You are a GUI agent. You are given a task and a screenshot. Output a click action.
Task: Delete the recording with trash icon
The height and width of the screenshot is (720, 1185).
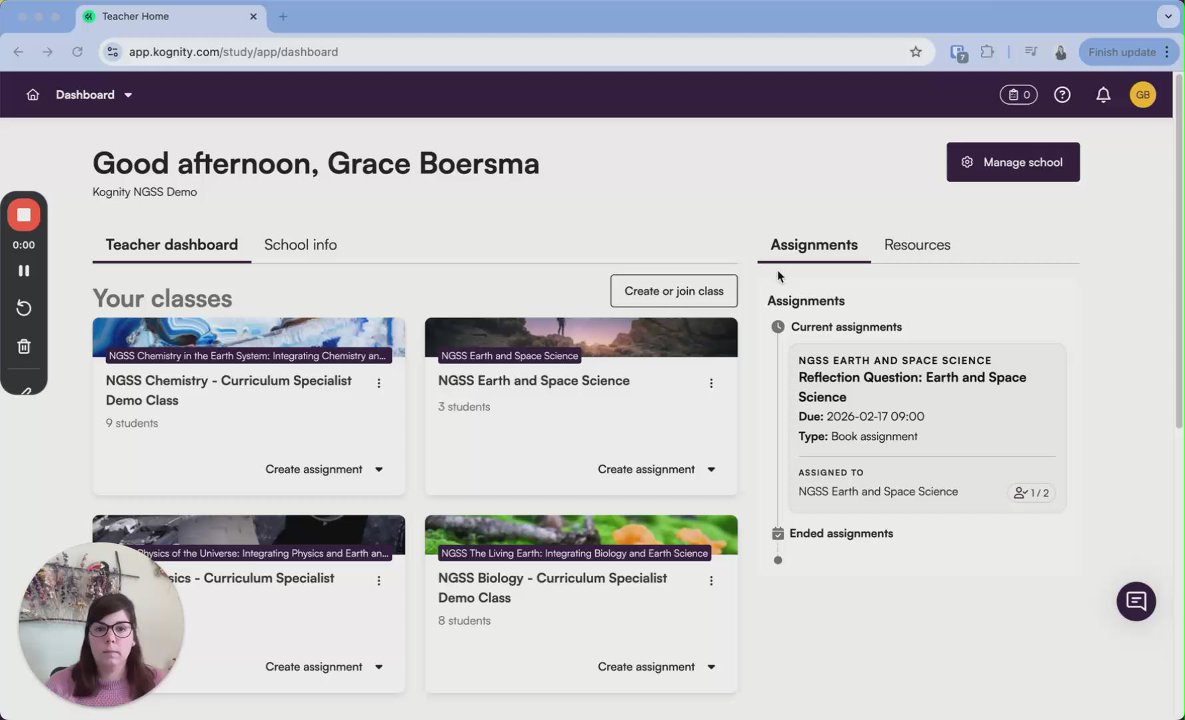23,346
